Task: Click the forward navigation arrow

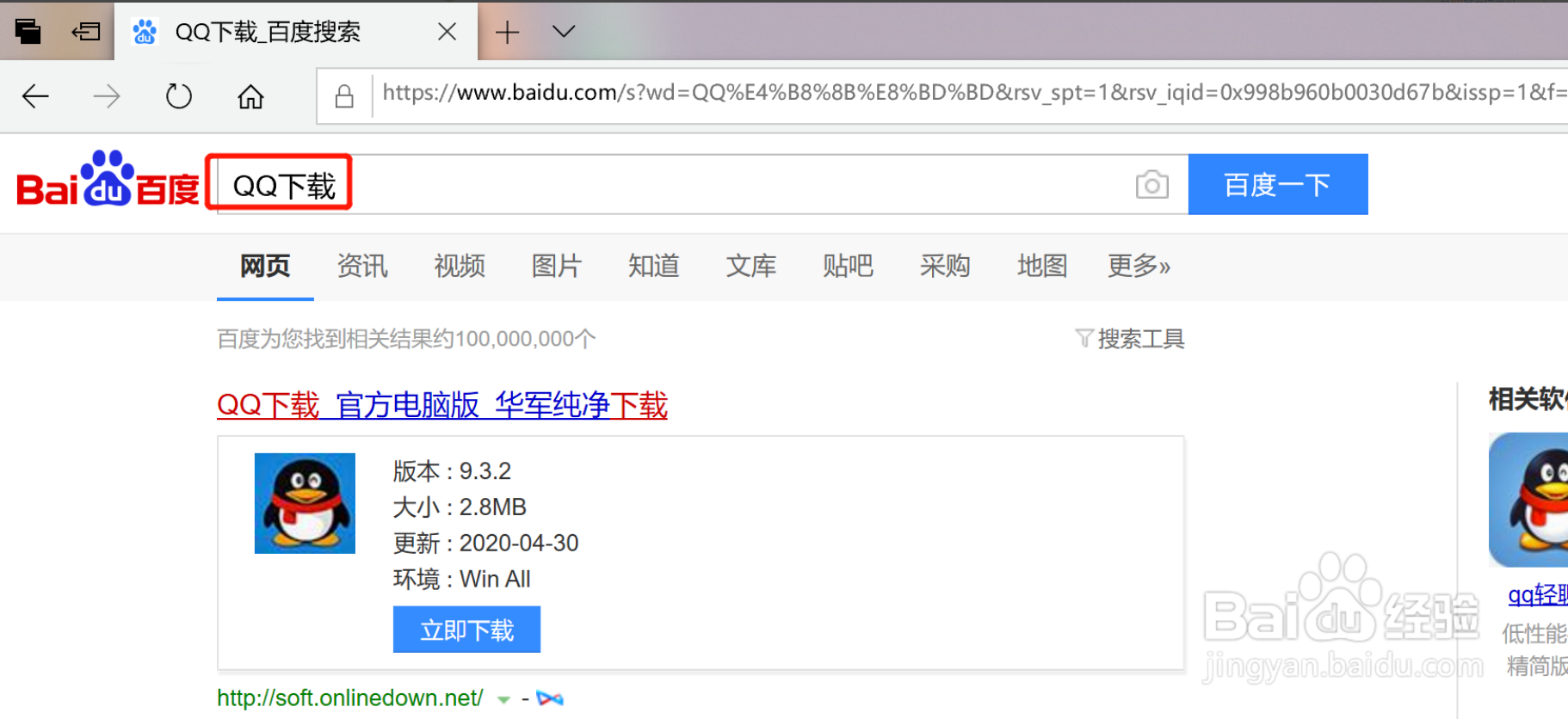Action: pos(107,96)
